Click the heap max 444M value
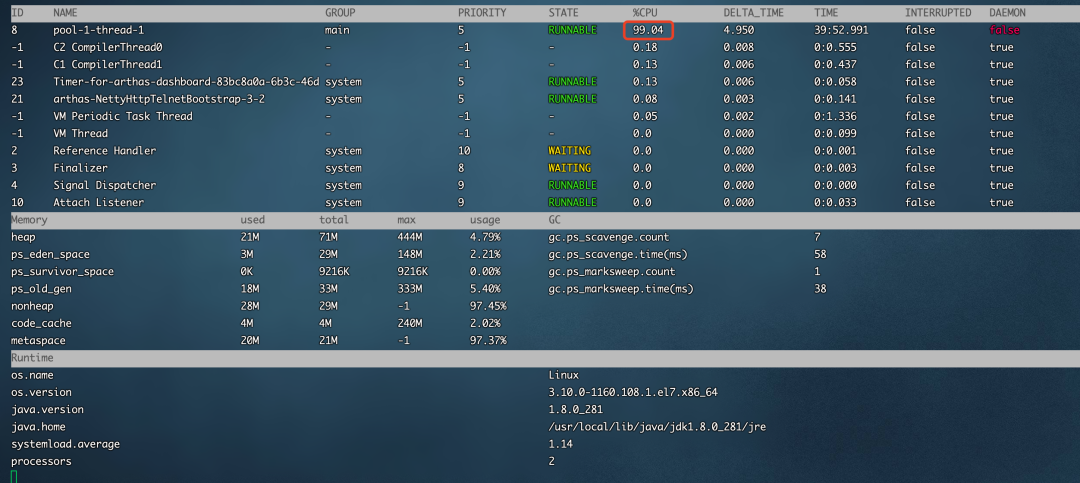Viewport: 1080px width, 483px height. (409, 237)
